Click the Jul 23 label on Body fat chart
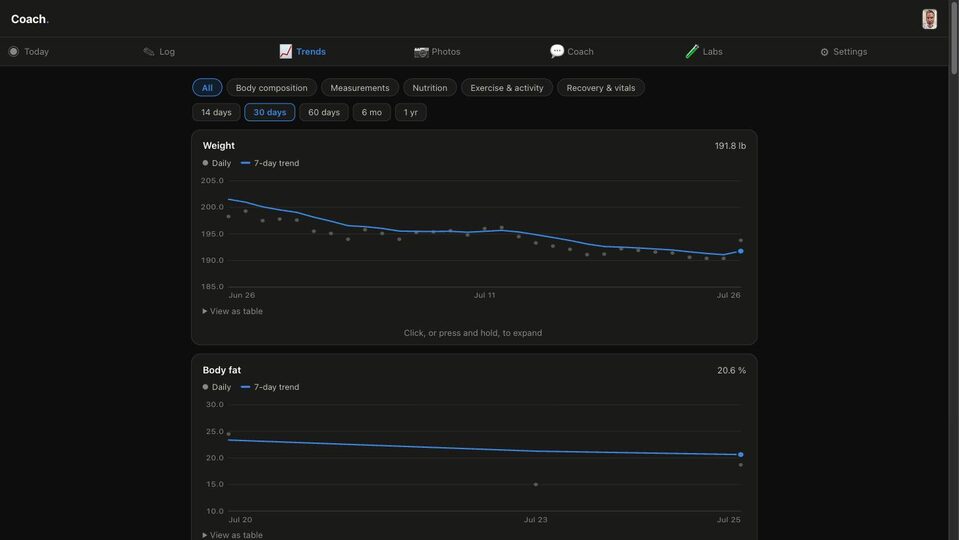959x540 pixels. pos(535,519)
